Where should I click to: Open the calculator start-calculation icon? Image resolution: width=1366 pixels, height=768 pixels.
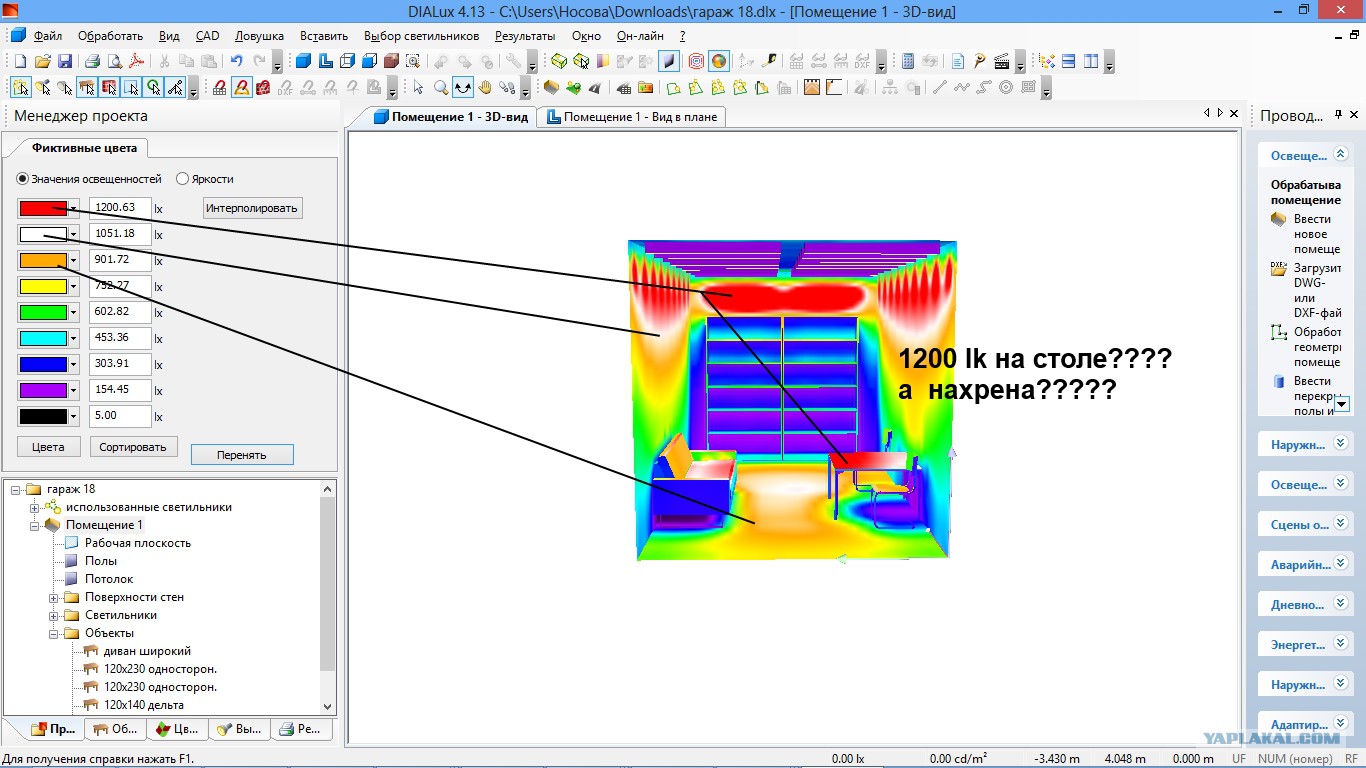pyautogui.click(x=908, y=61)
